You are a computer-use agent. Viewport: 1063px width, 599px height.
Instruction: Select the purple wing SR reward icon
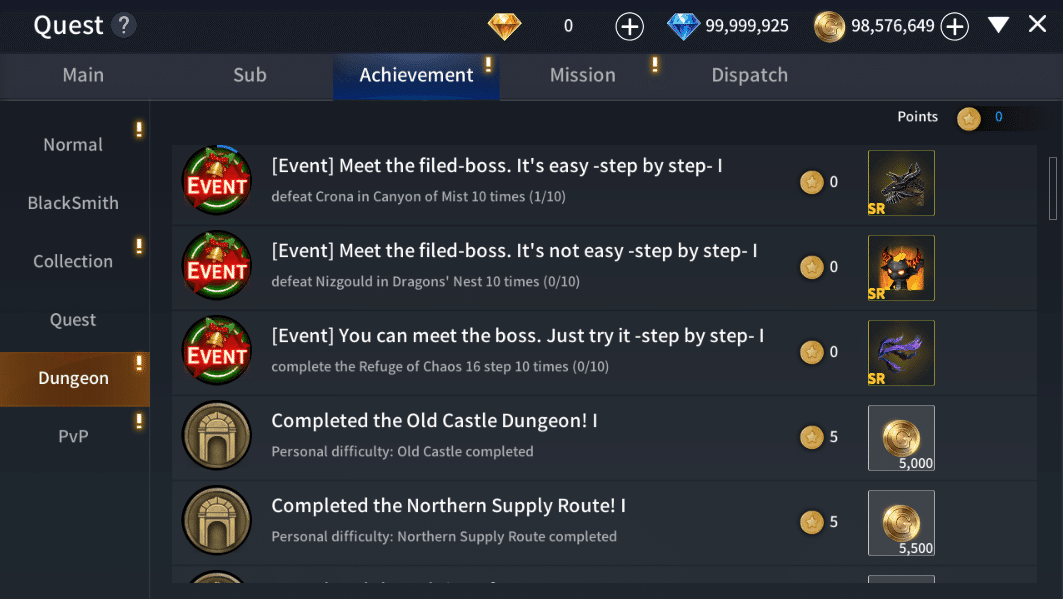point(901,353)
